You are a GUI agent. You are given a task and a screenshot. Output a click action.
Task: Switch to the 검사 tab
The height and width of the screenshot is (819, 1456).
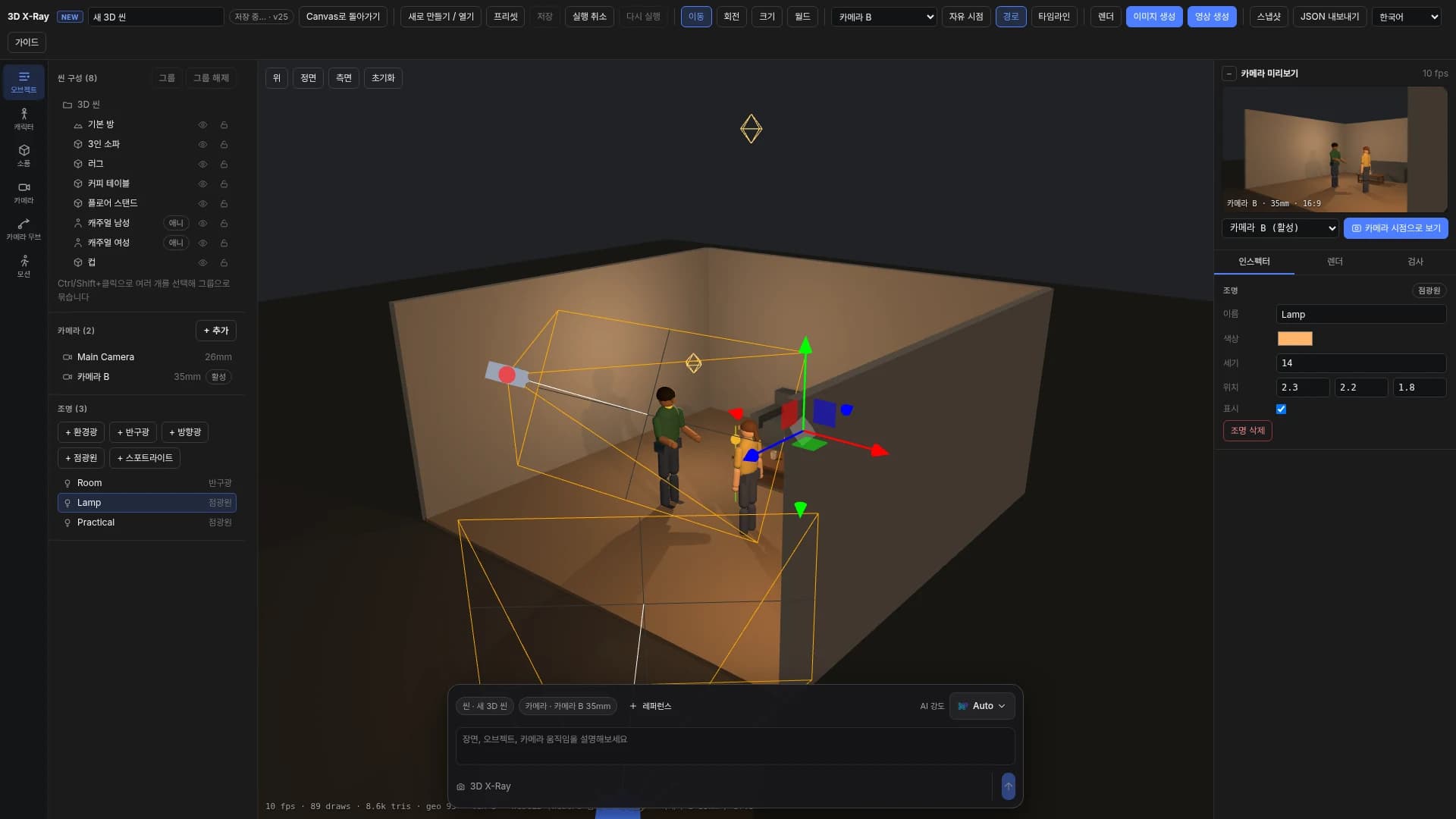(1415, 262)
